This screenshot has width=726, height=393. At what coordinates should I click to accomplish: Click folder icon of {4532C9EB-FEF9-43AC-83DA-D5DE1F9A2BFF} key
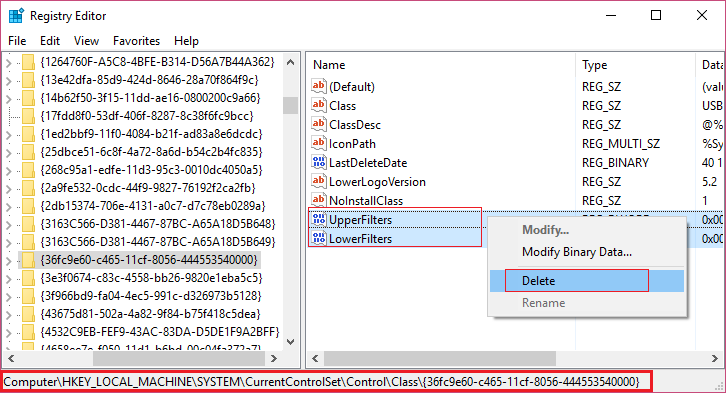pos(29,332)
